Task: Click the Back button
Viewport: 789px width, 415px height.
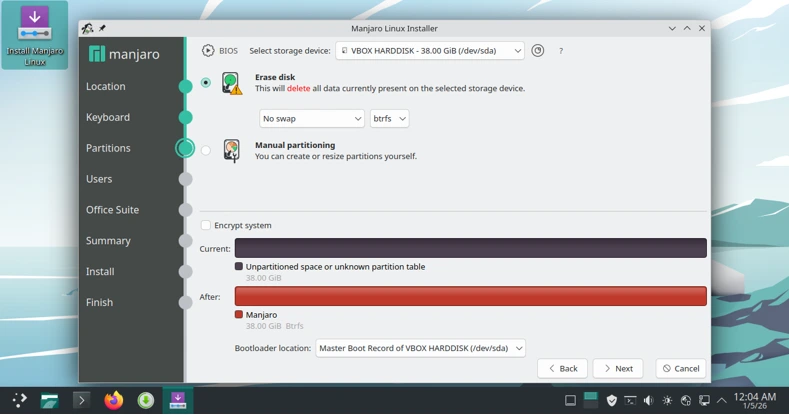Action: [563, 369]
